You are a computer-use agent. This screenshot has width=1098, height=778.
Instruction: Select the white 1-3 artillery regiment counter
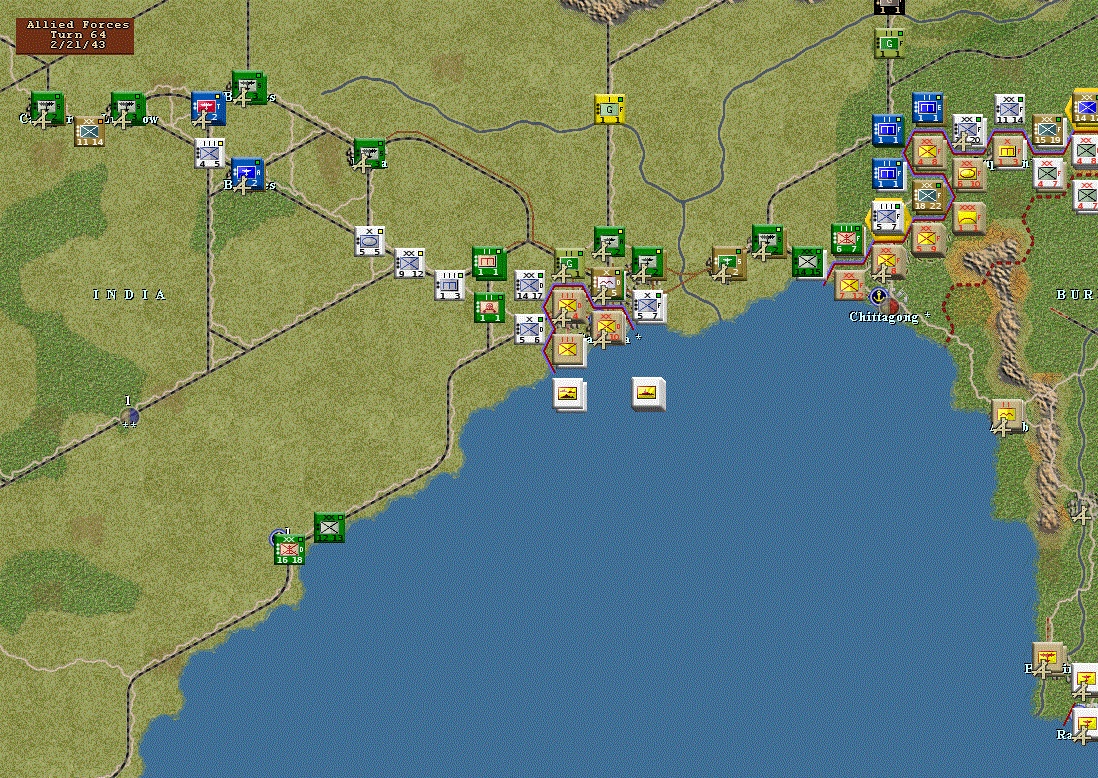450,285
